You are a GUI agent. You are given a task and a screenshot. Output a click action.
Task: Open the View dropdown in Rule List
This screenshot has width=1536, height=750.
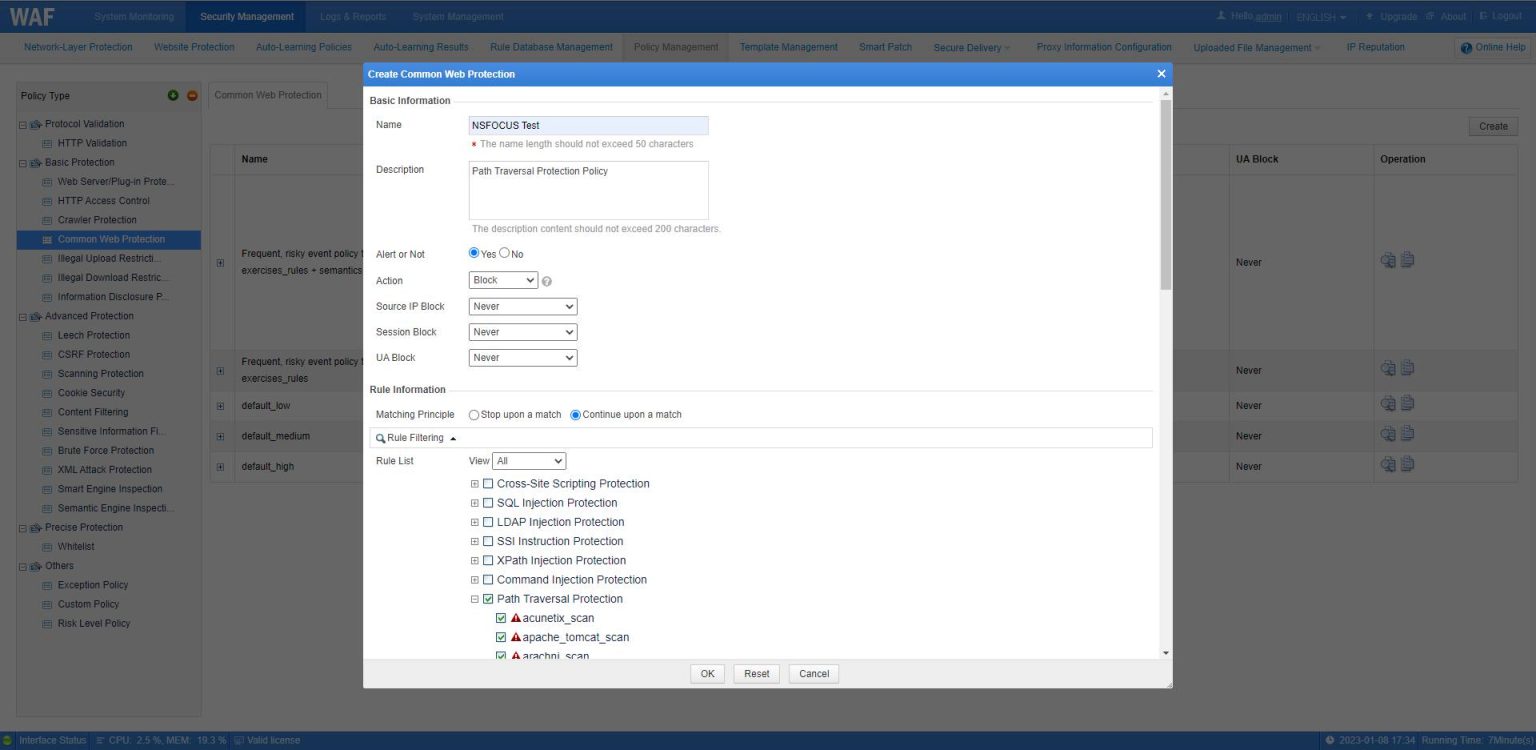pos(529,460)
